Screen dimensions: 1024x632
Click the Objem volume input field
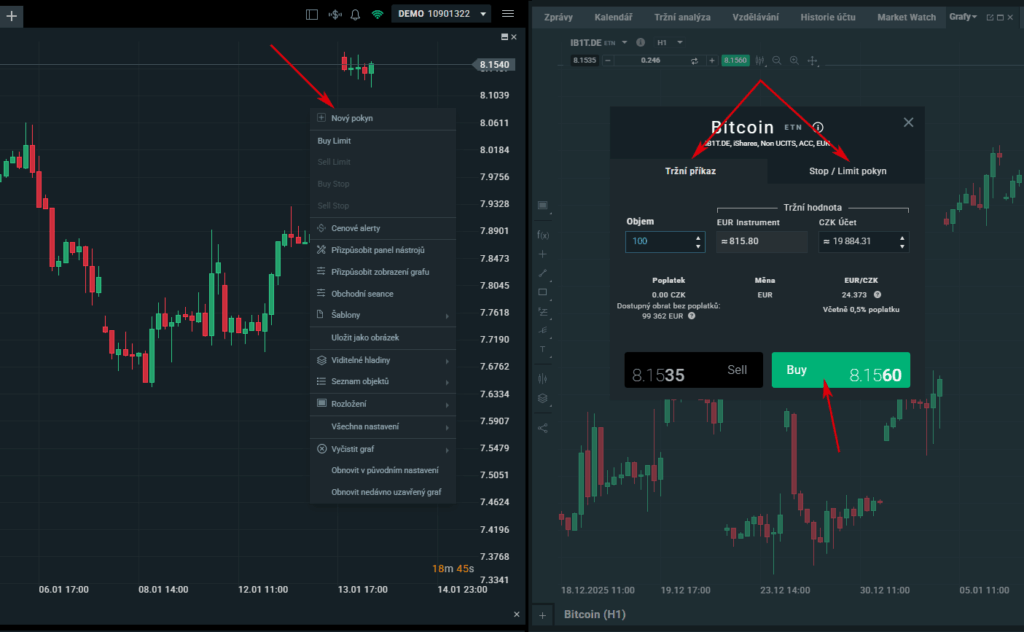click(655, 242)
